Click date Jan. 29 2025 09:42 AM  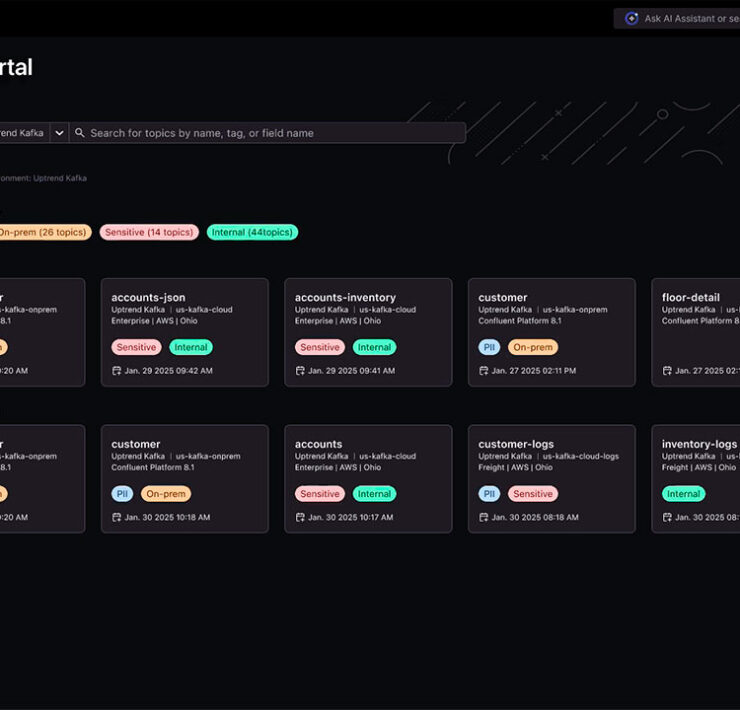click(x=168, y=371)
